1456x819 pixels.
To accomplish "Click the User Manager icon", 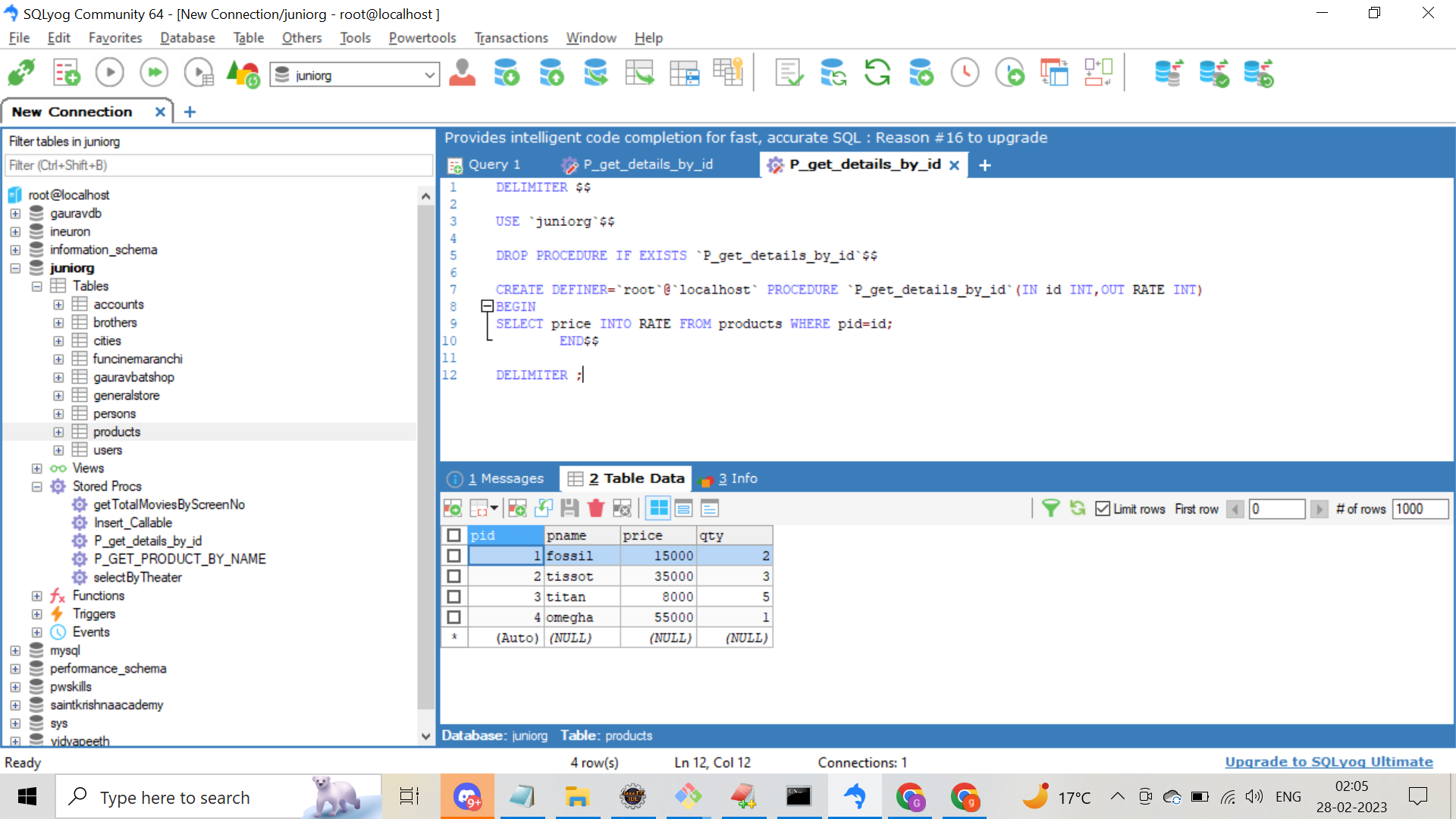I will [463, 73].
